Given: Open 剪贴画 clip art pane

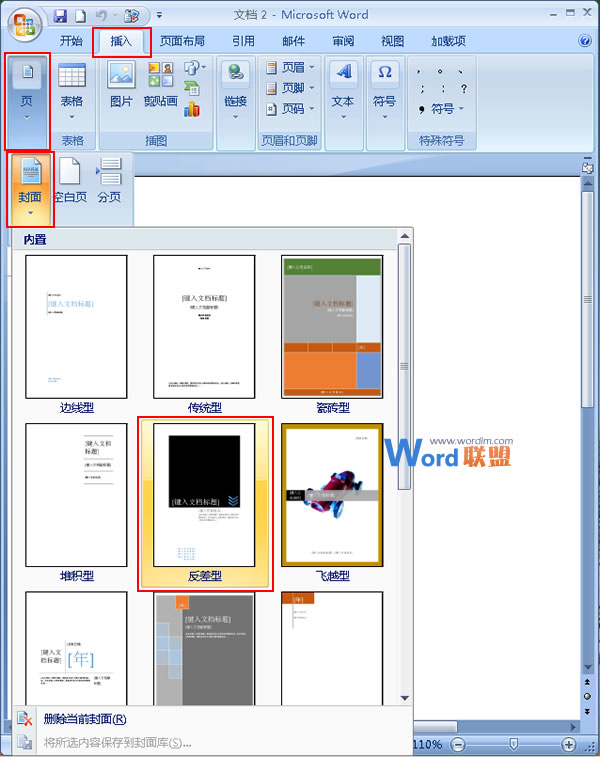Looking at the screenshot, I should pyautogui.click(x=161, y=84).
